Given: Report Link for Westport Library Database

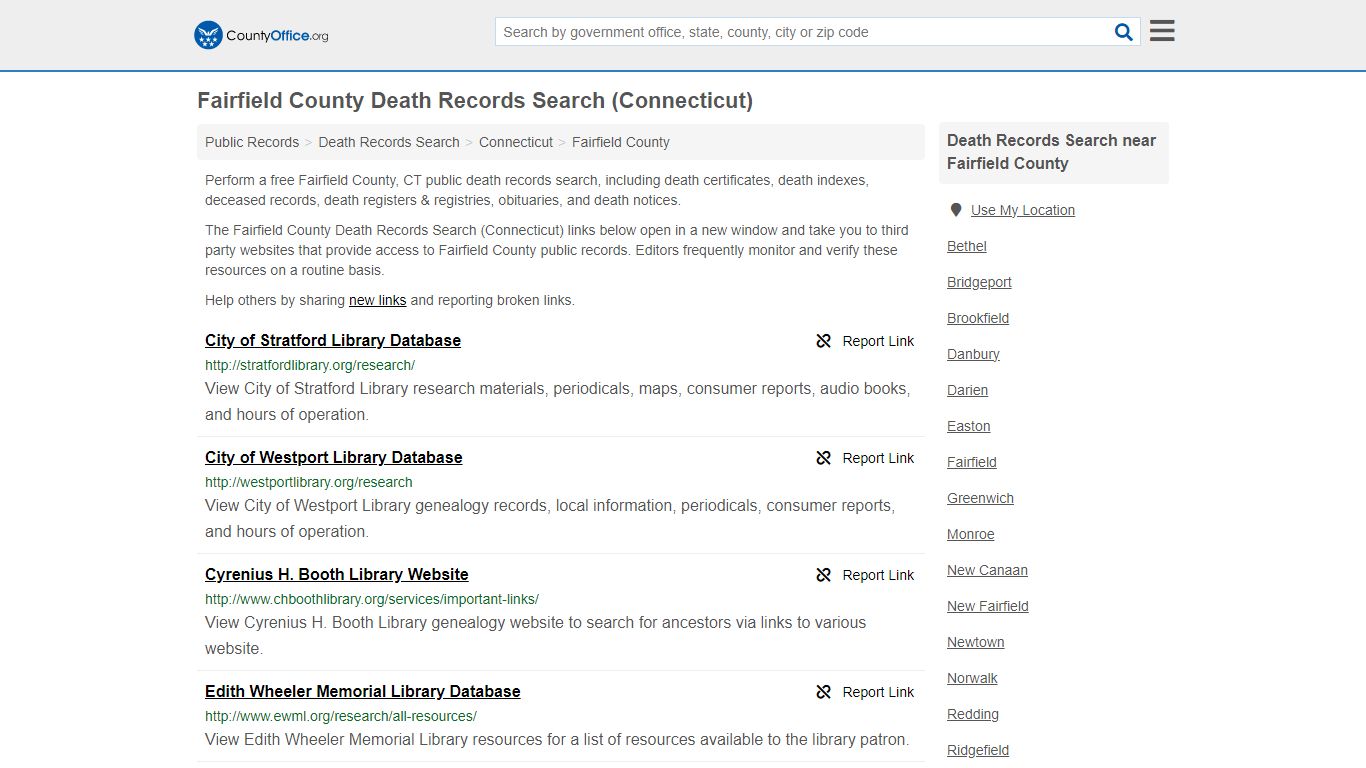Looking at the screenshot, I should (x=878, y=458).
